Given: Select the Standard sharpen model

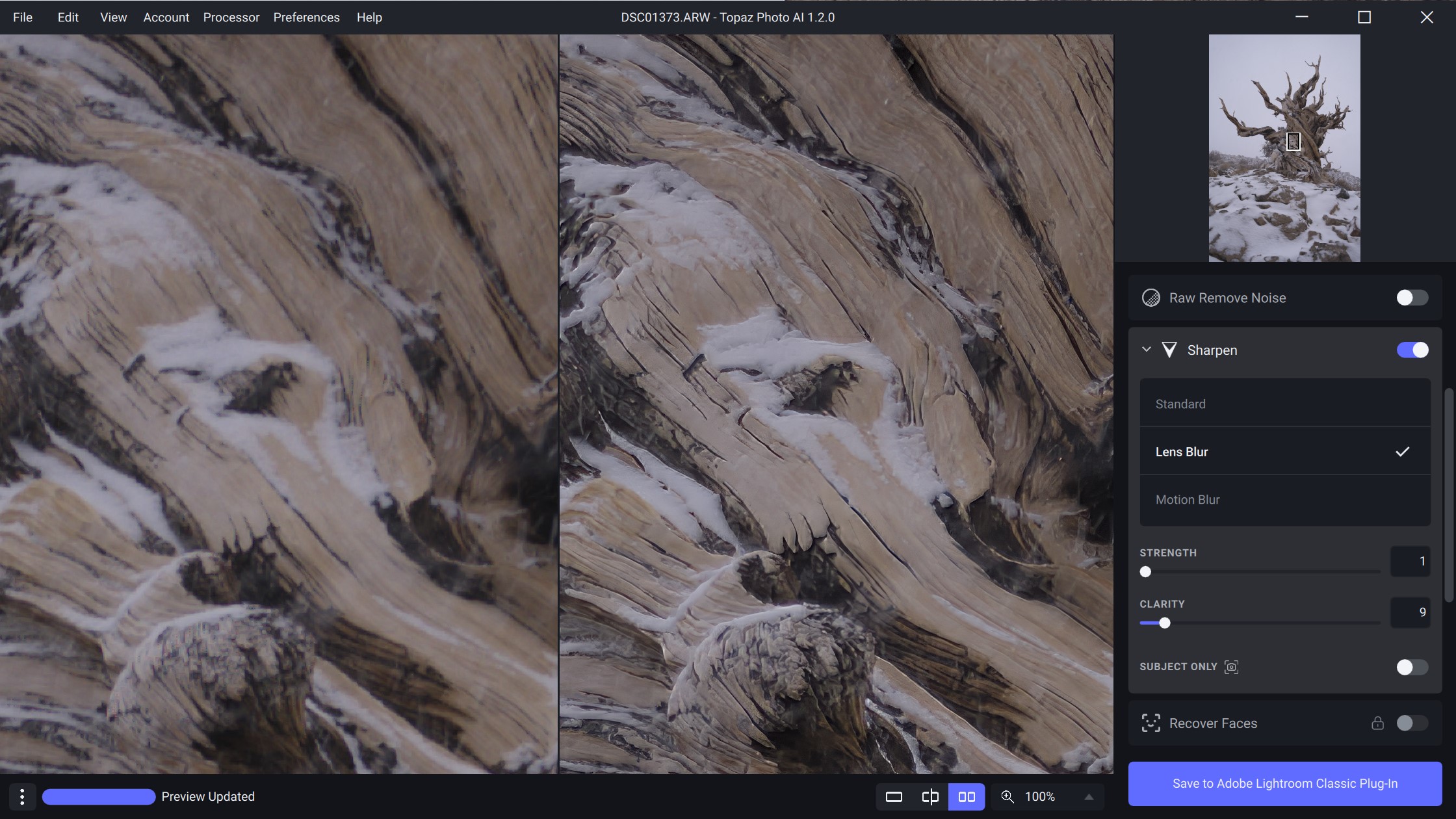Looking at the screenshot, I should (x=1284, y=403).
